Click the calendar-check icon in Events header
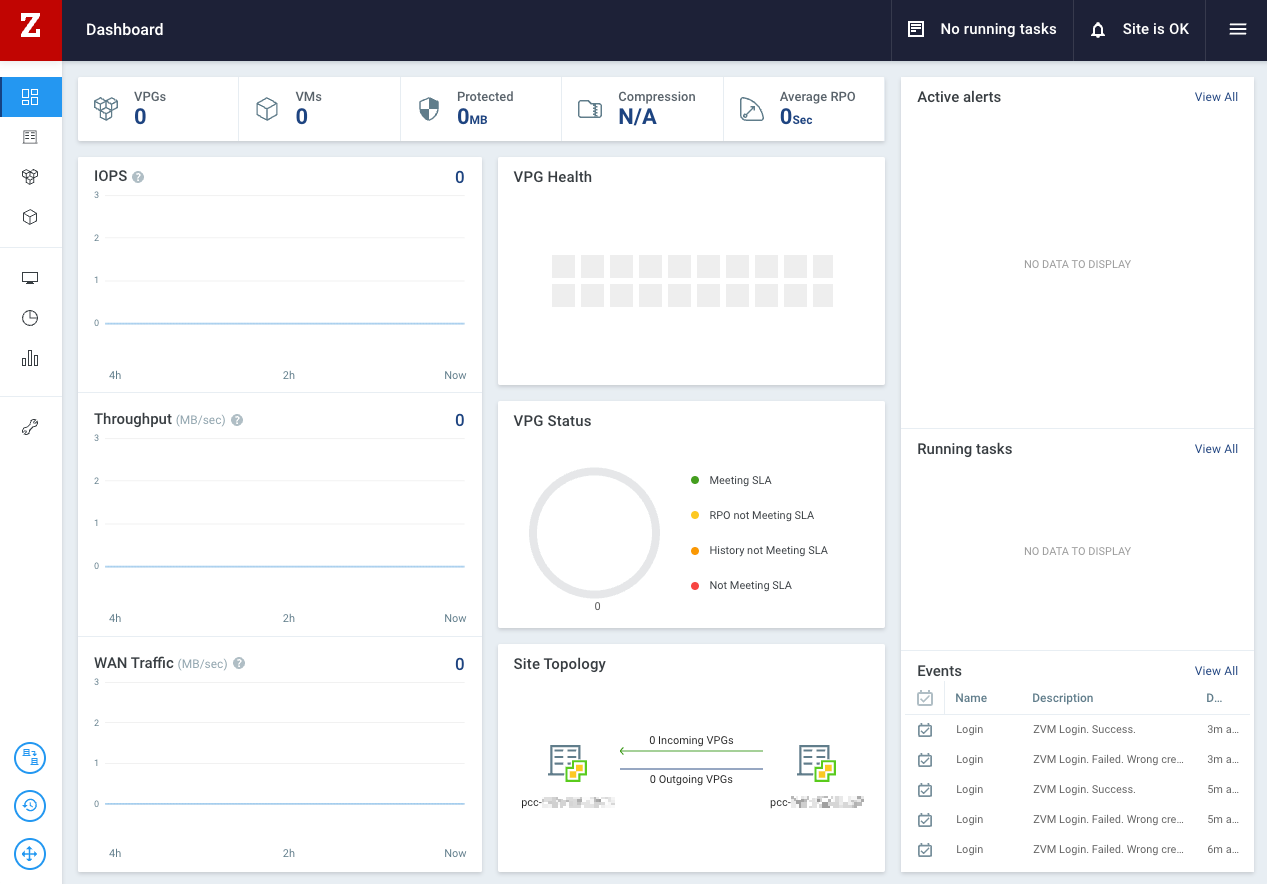 click(925, 698)
